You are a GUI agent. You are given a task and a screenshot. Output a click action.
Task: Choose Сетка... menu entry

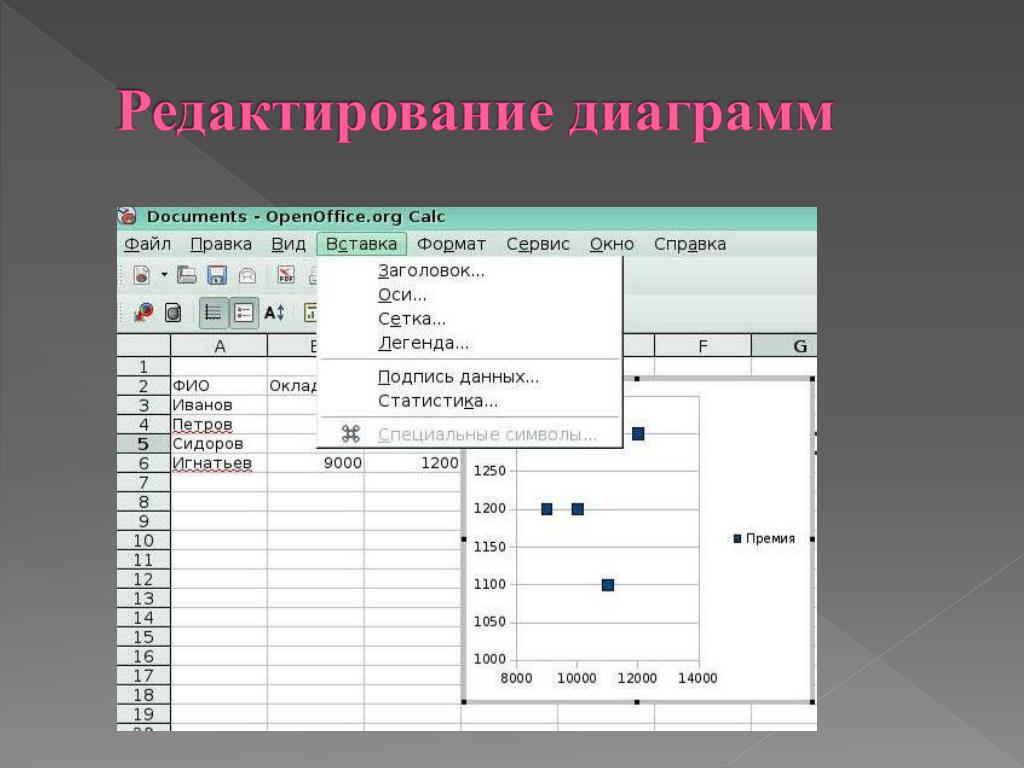click(x=470, y=319)
